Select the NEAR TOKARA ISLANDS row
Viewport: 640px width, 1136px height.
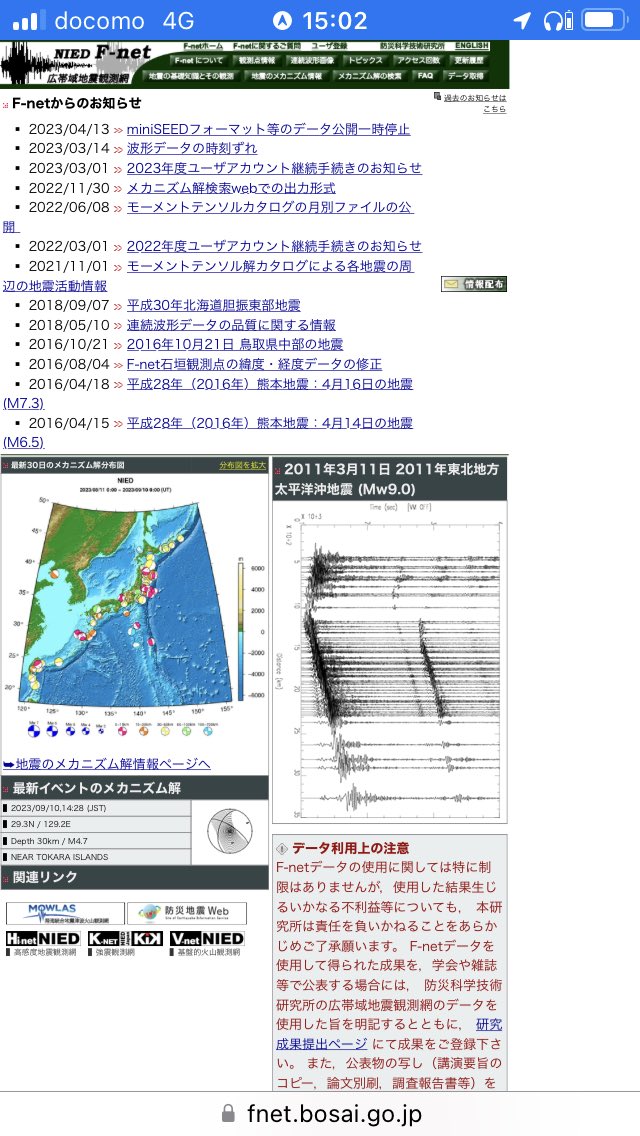coord(96,856)
